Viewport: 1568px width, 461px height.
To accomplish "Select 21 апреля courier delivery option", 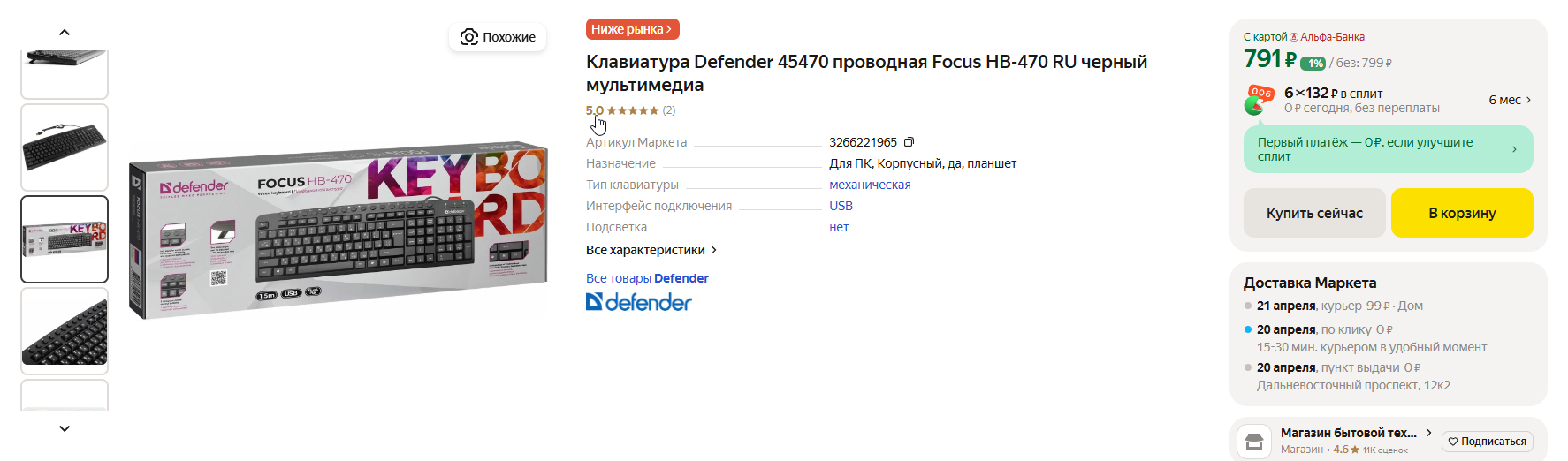I will coord(1339,306).
